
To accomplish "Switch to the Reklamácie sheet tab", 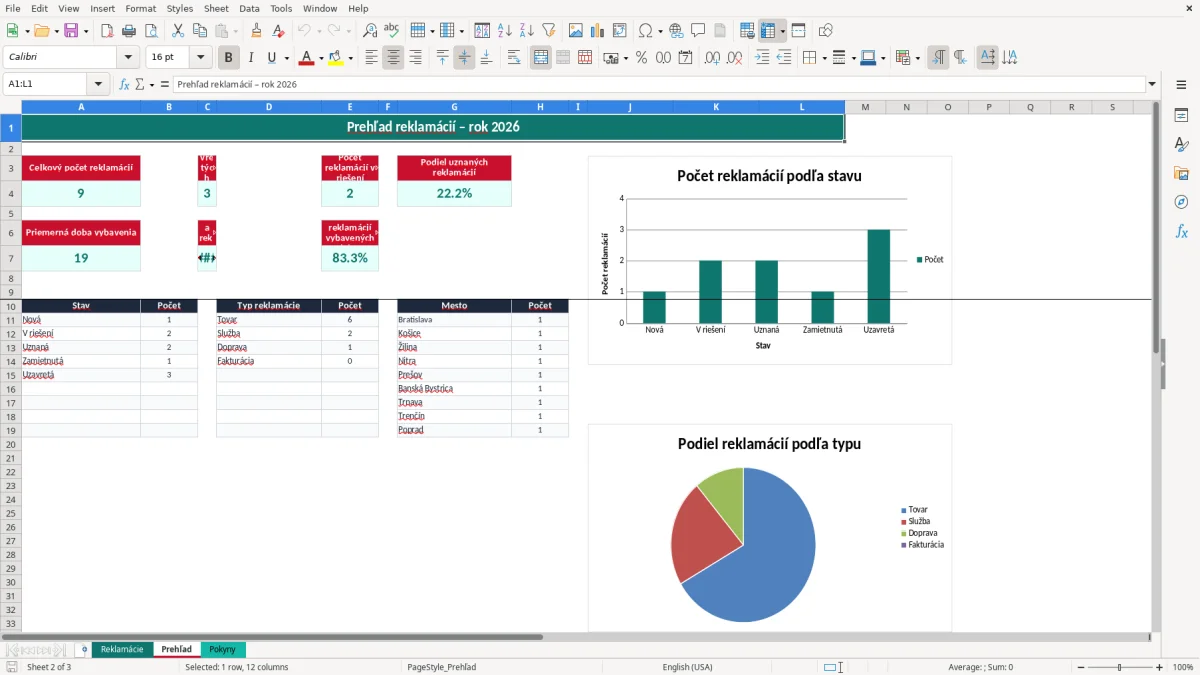I will [122, 650].
